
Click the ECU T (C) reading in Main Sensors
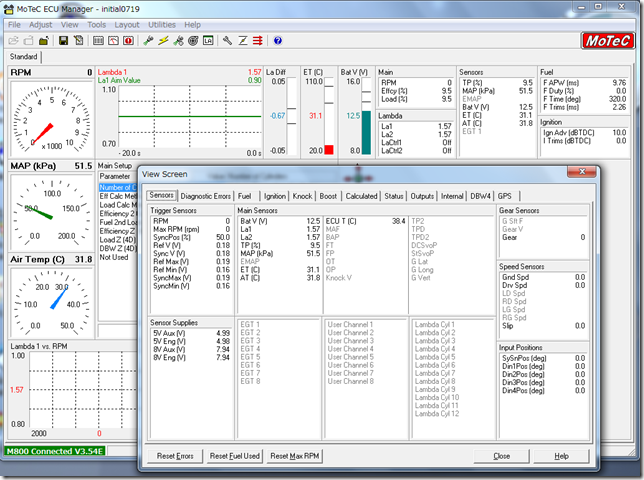click(365, 221)
